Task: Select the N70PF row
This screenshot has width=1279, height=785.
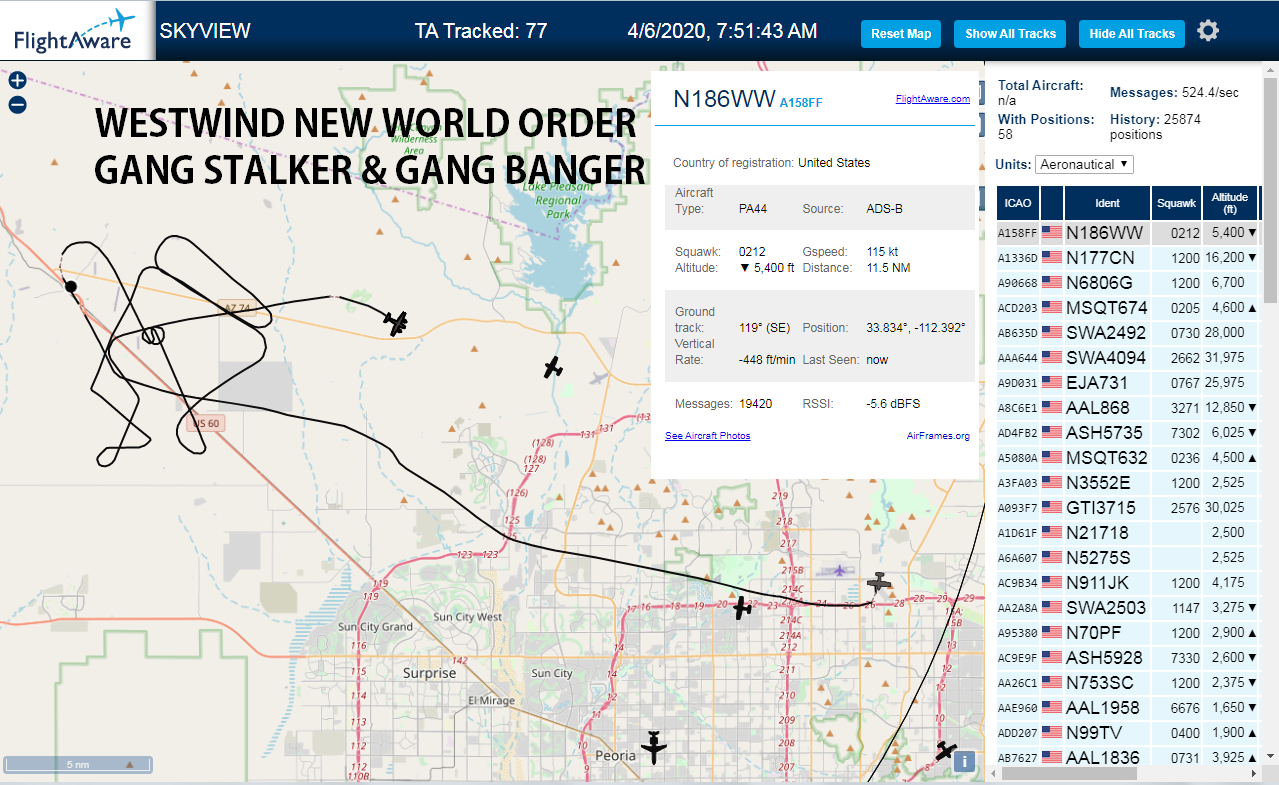Action: pos(1128,632)
